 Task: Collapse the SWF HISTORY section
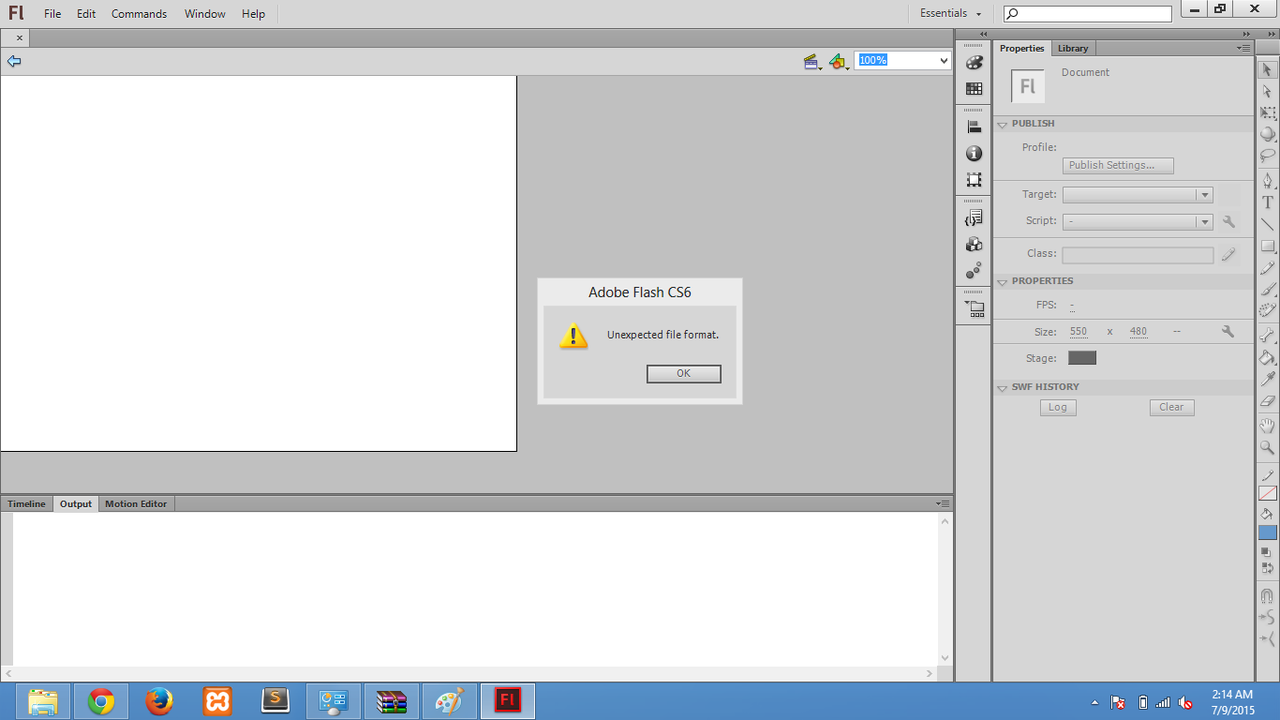[1002, 387]
